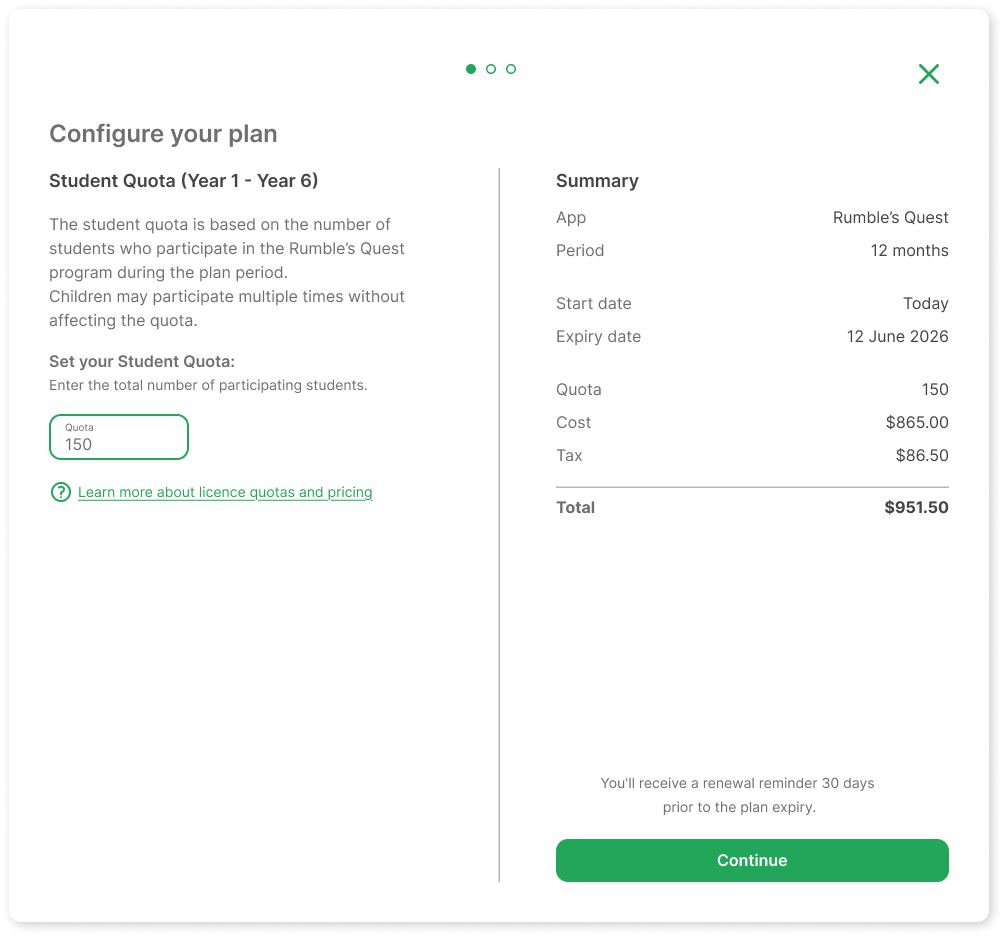Select the third step indicator dot
1004x937 pixels.
(x=511, y=69)
